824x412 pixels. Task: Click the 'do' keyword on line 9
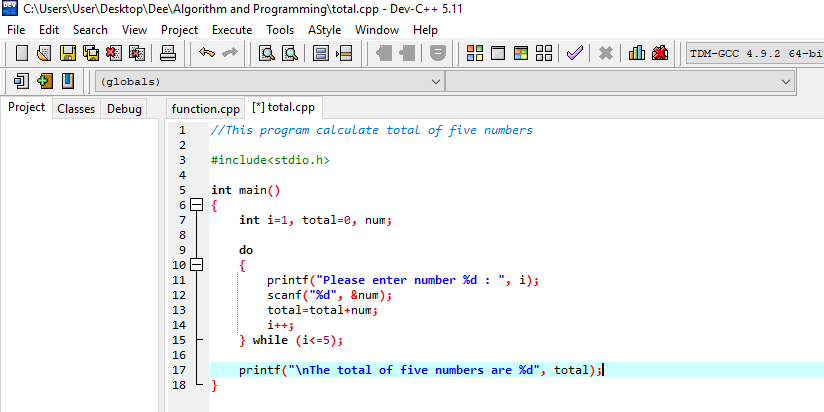pos(246,250)
